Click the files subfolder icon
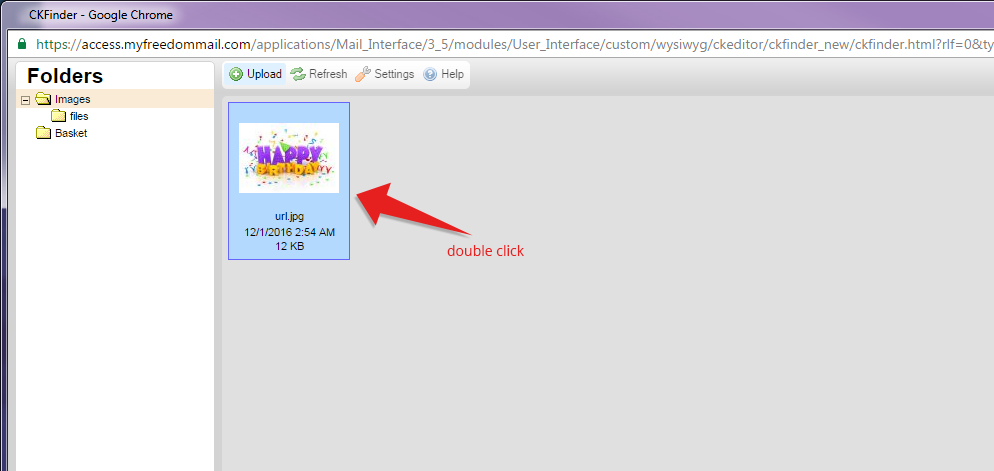Image resolution: width=994 pixels, height=471 pixels. 58,116
